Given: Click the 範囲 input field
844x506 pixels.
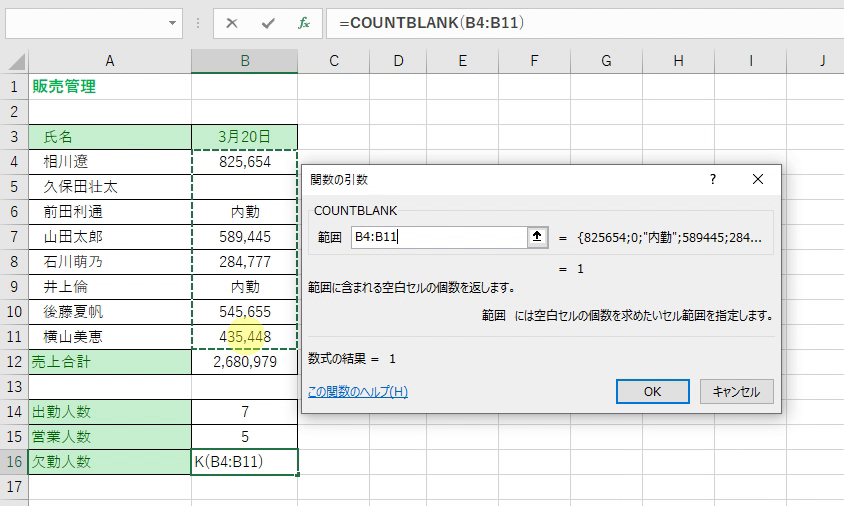Looking at the screenshot, I should [x=438, y=237].
